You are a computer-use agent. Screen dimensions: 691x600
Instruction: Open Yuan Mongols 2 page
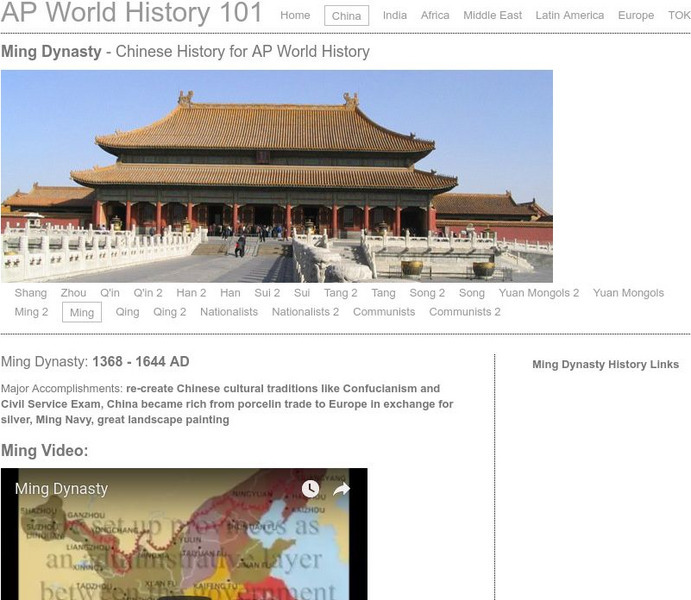coord(539,293)
